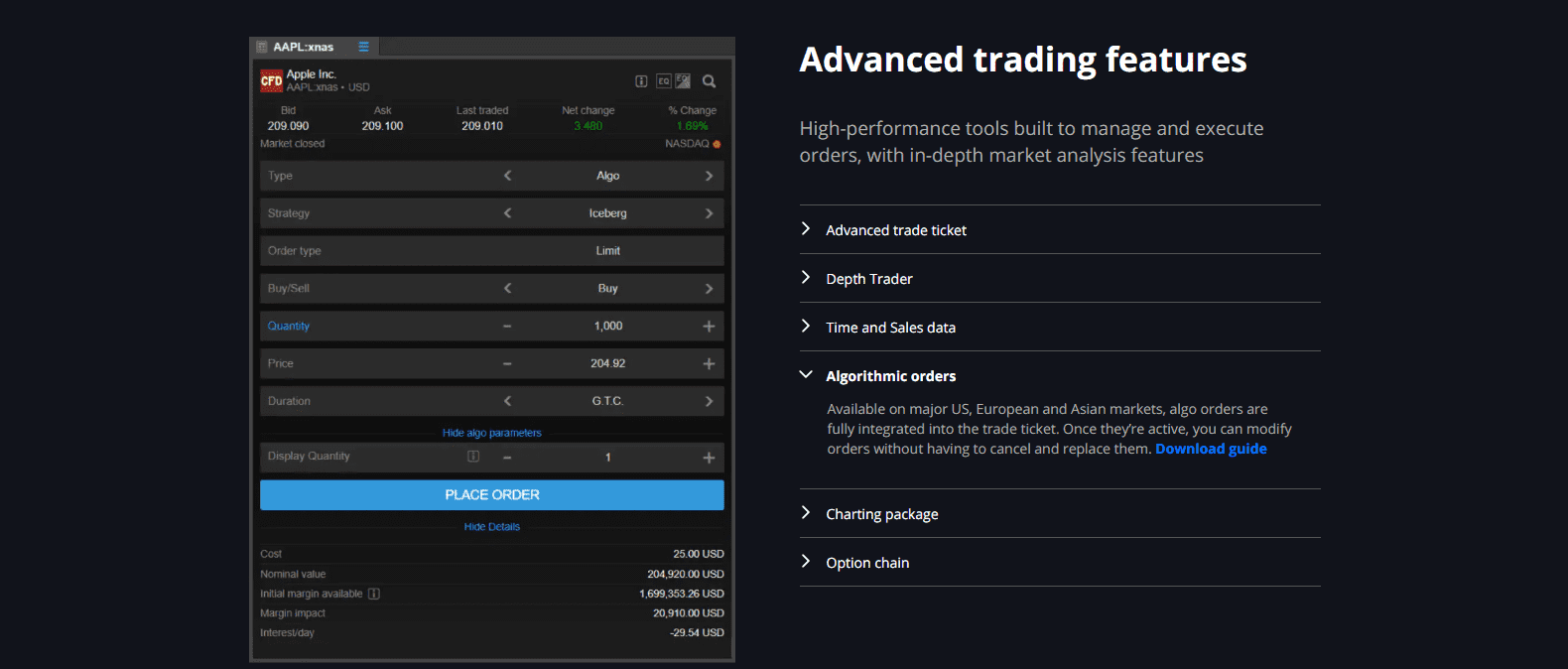Click the EQ chart icon beside the search
The height and width of the screenshot is (669, 1568).
[x=683, y=81]
